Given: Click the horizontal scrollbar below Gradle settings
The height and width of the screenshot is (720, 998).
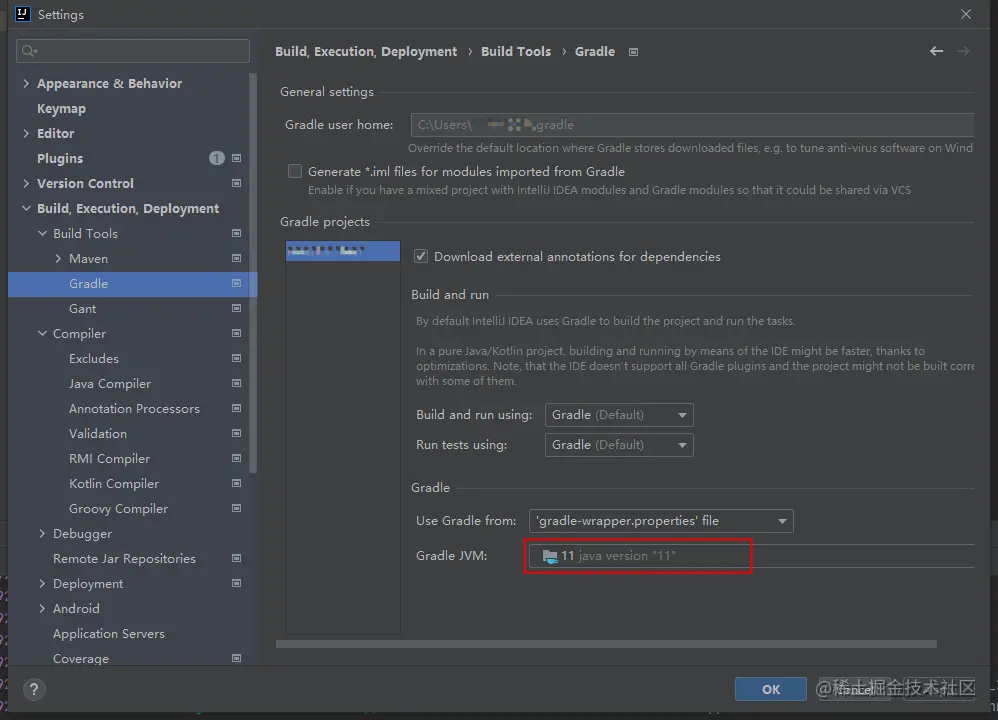Looking at the screenshot, I should click(x=606, y=644).
